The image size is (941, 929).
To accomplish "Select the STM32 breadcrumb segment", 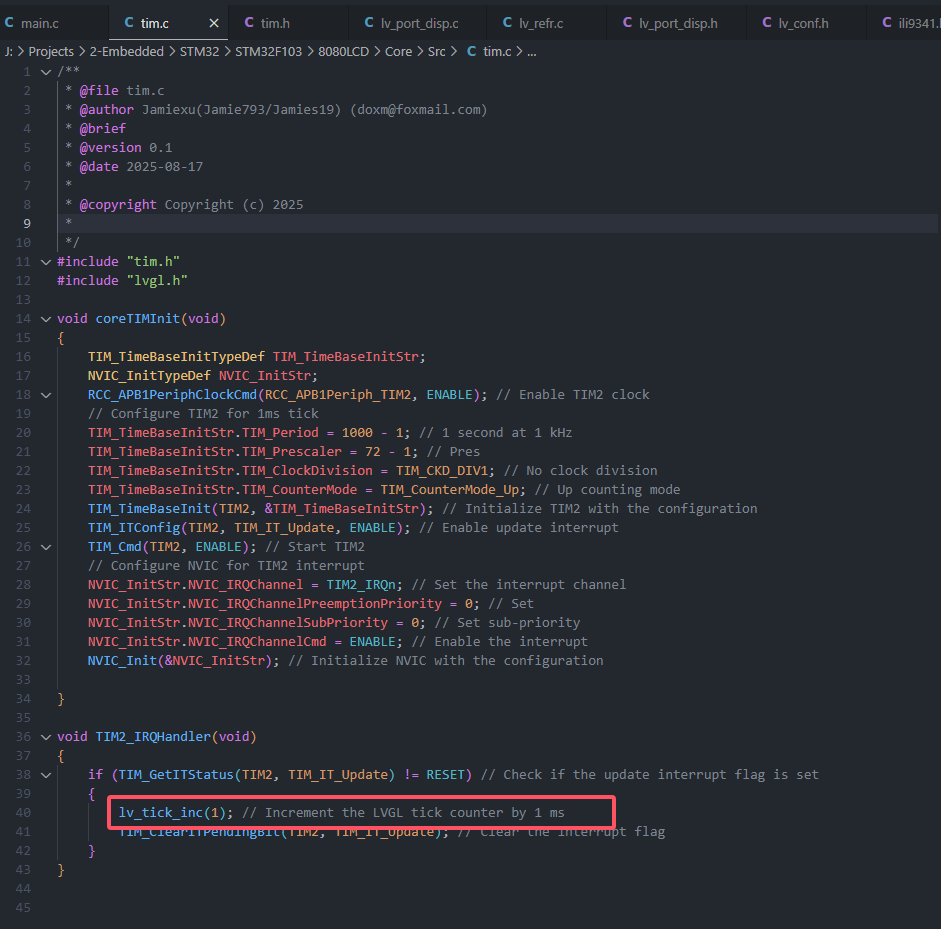I will click(x=199, y=52).
